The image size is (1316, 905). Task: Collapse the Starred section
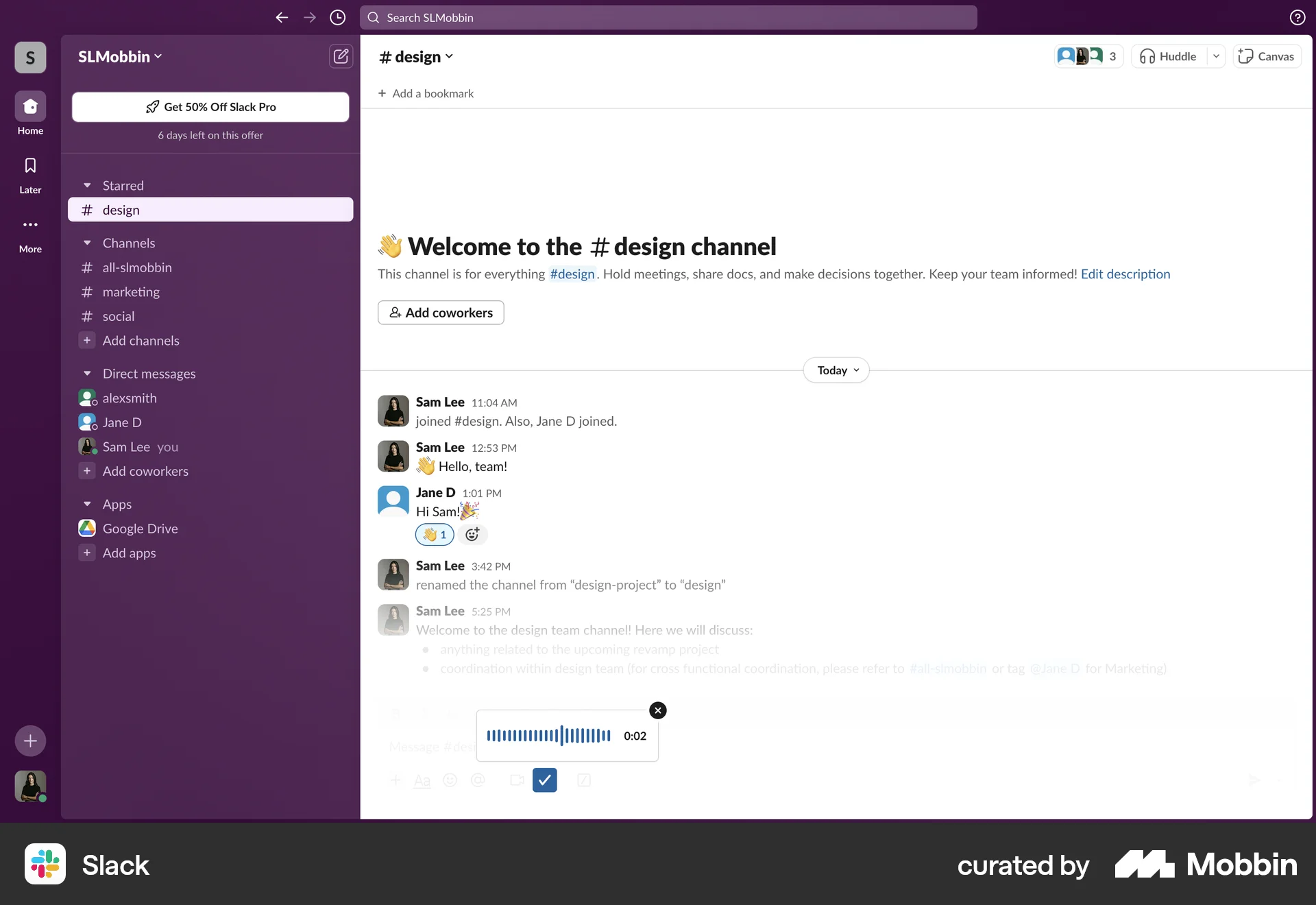[x=87, y=185]
